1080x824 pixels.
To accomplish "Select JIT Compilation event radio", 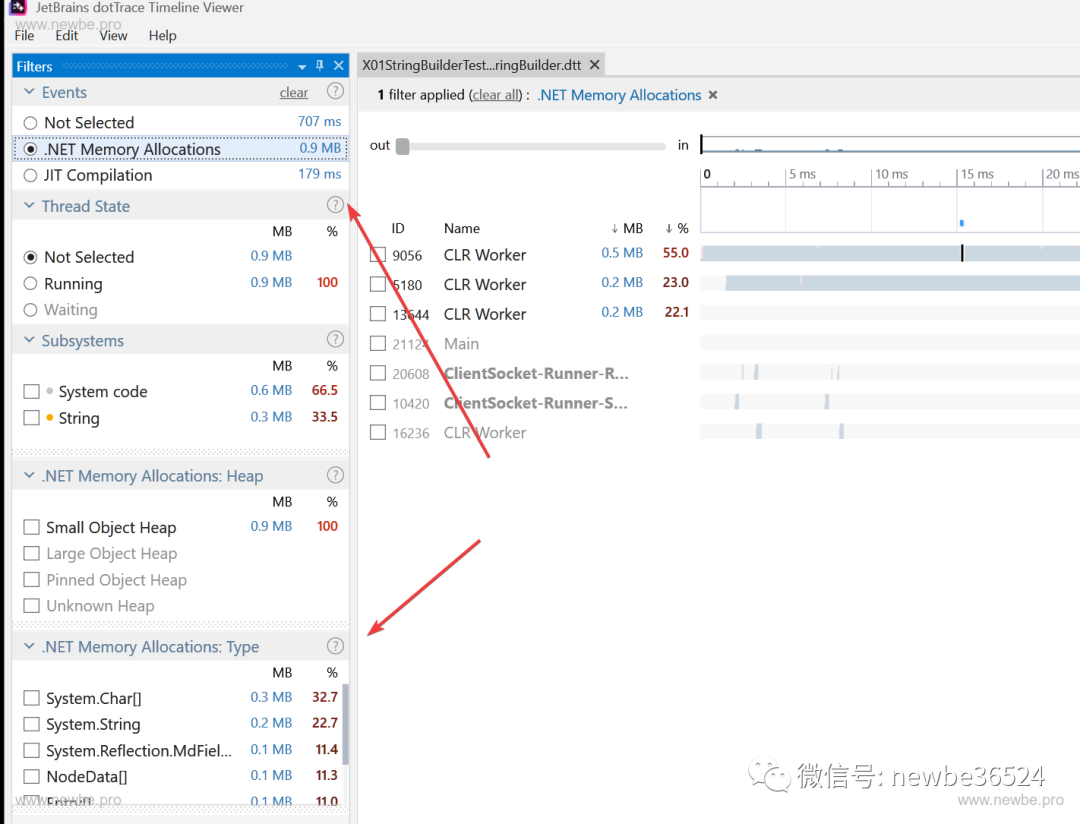I will (30, 175).
